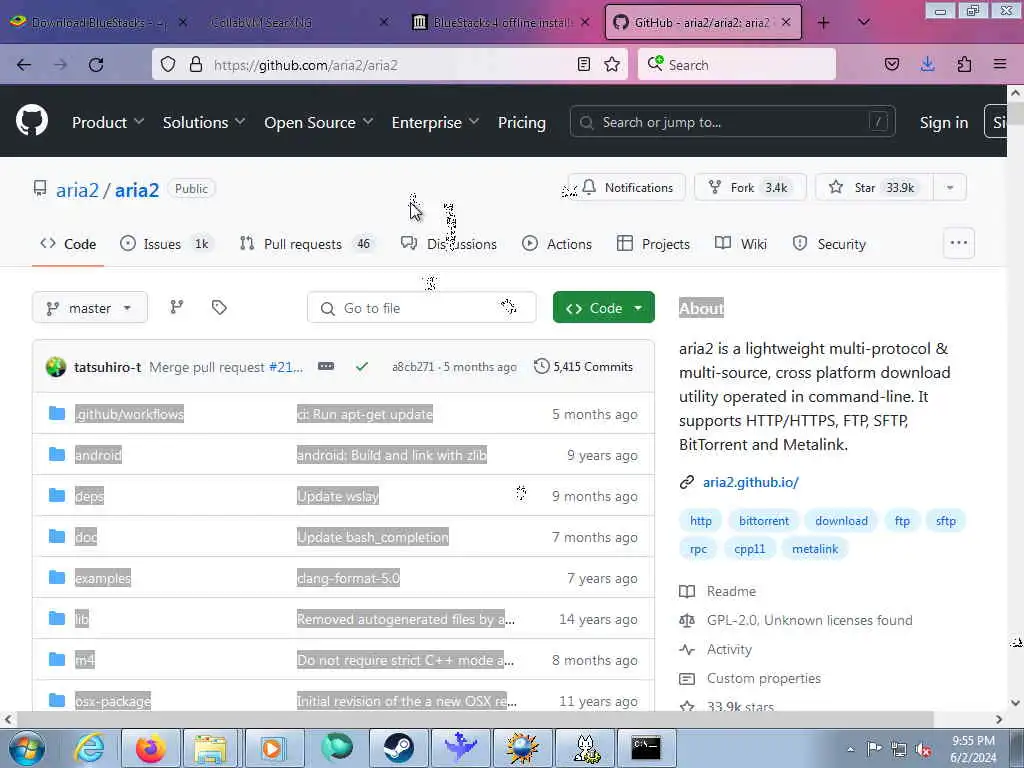Open the Windows Start button
The height and width of the screenshot is (768, 1024).
[27, 748]
